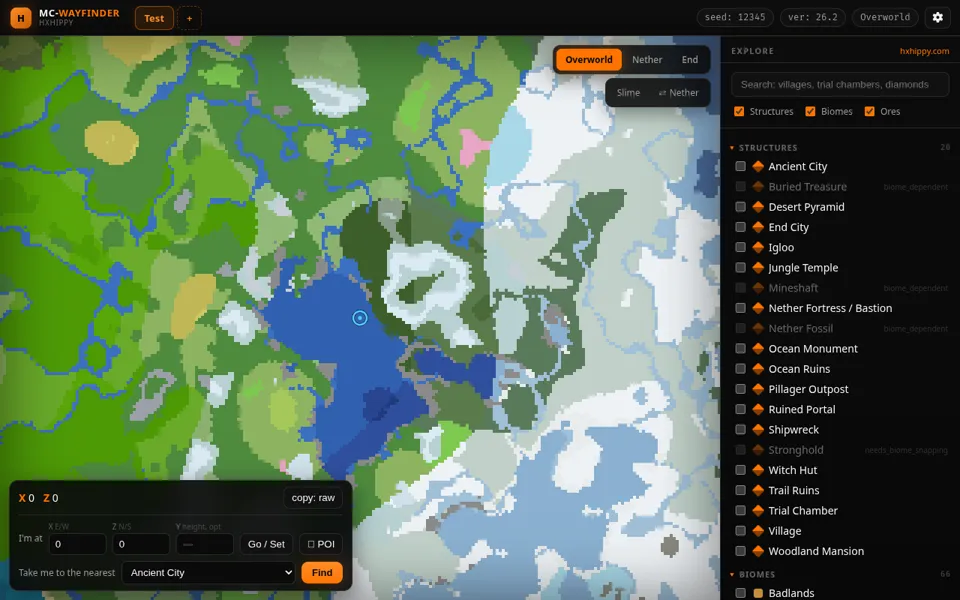Click the Woodland Mansion diamond icon
Viewport: 960px width, 600px height.
758,550
